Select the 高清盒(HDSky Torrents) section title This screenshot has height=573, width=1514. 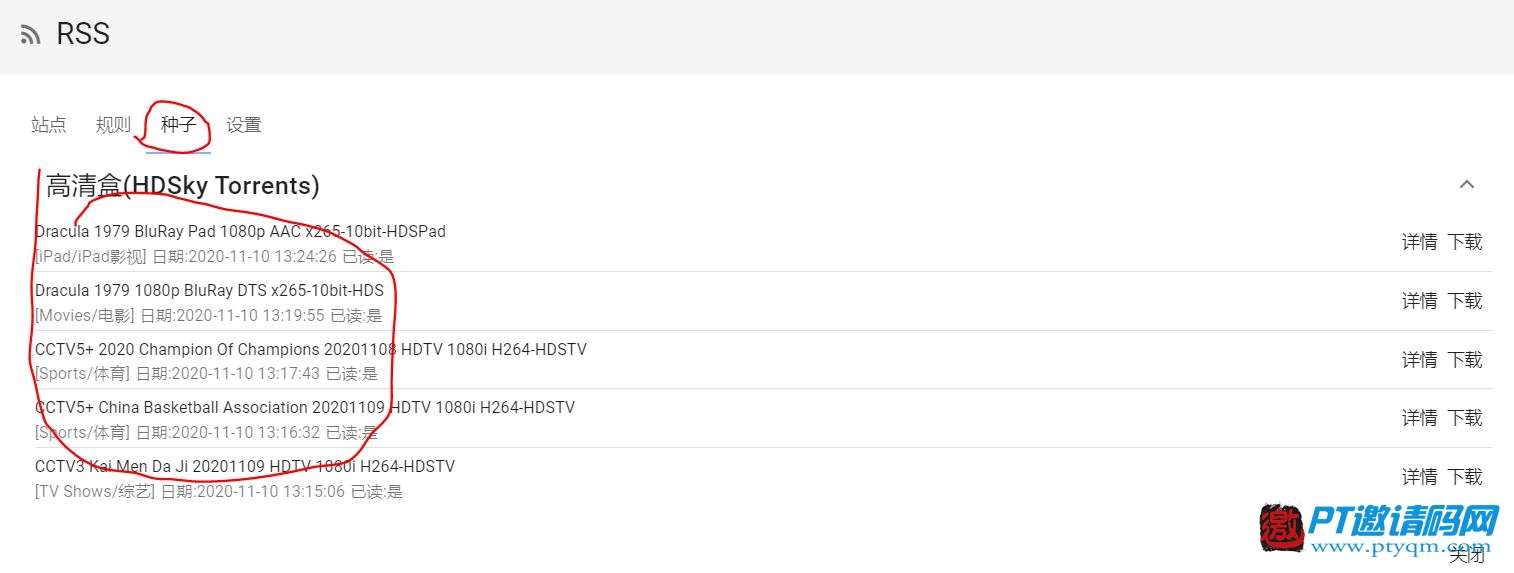[183, 186]
